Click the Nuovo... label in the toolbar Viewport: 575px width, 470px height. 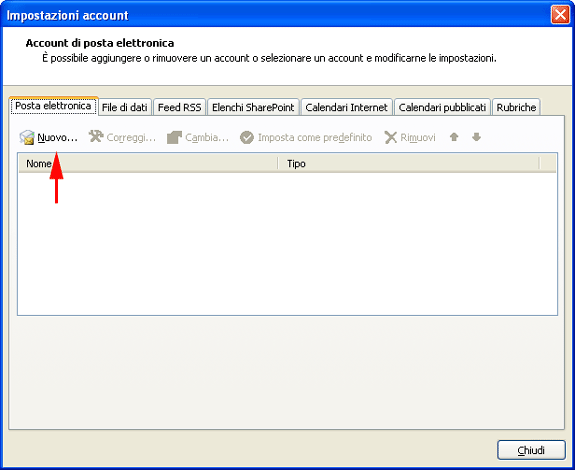(x=58, y=137)
